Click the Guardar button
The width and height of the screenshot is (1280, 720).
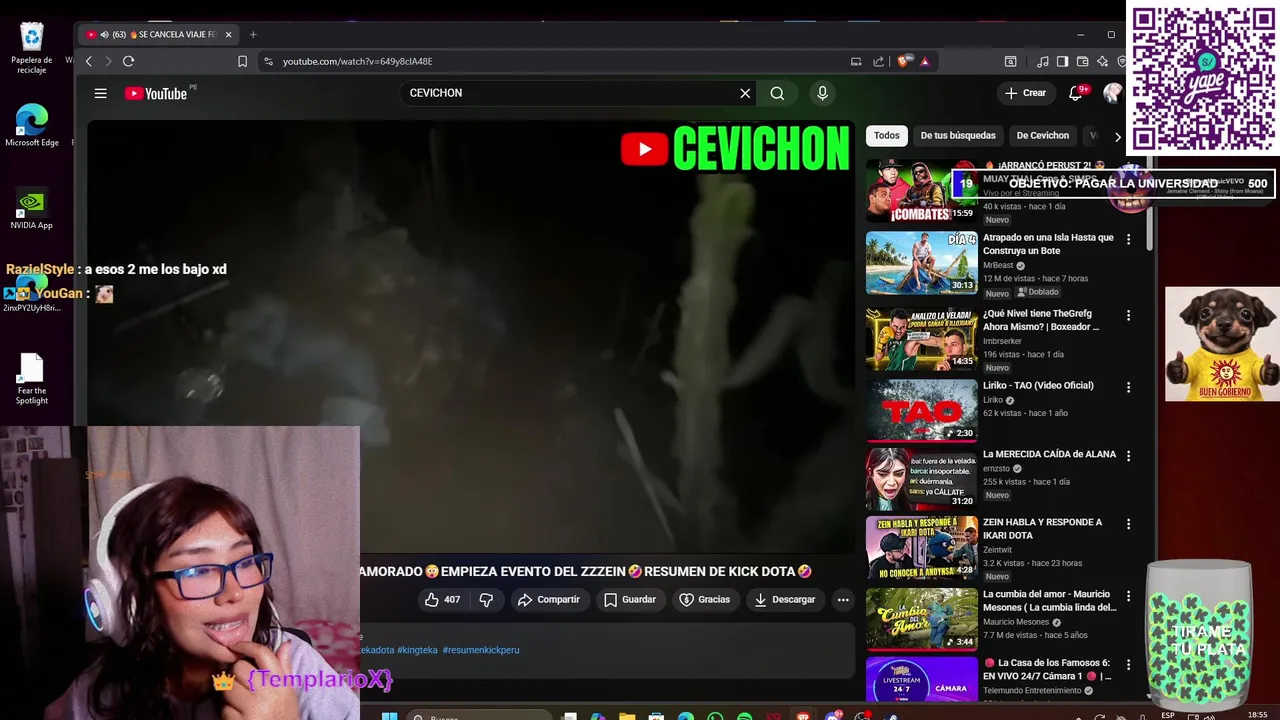point(630,600)
